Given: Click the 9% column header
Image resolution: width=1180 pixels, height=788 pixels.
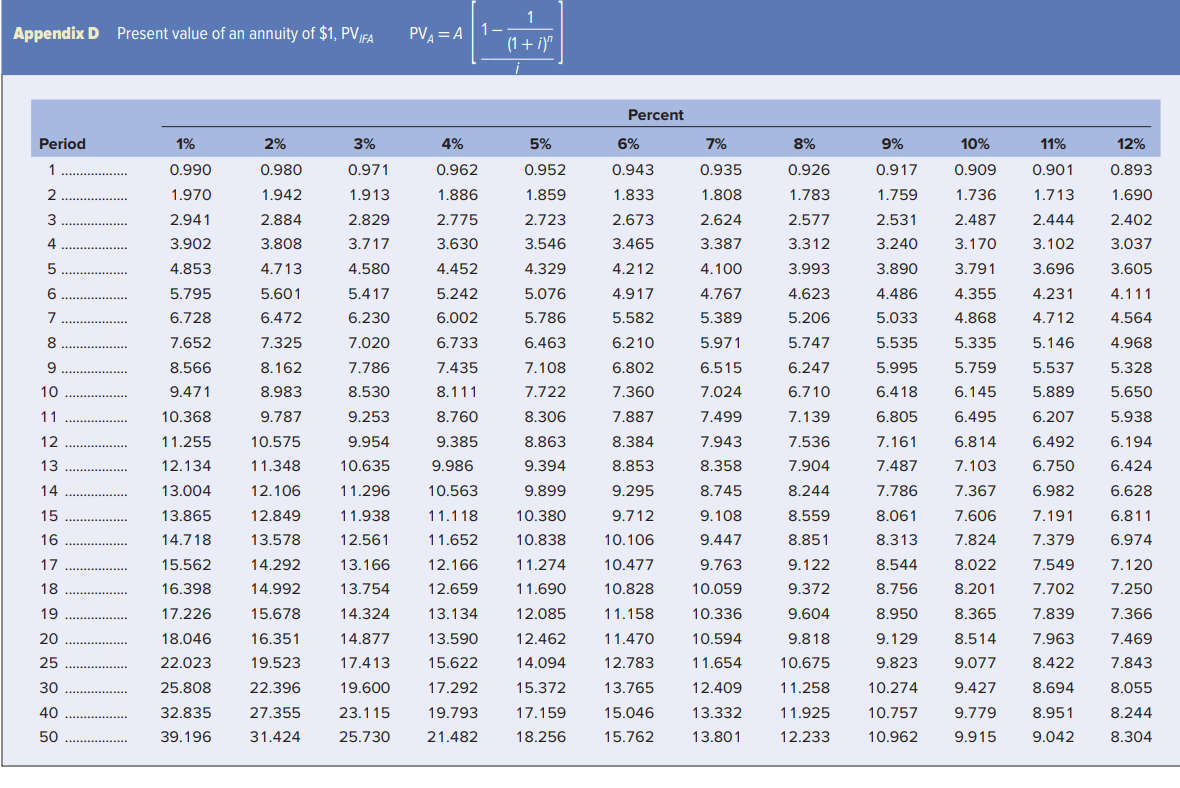Looking at the screenshot, I should click(x=892, y=144).
